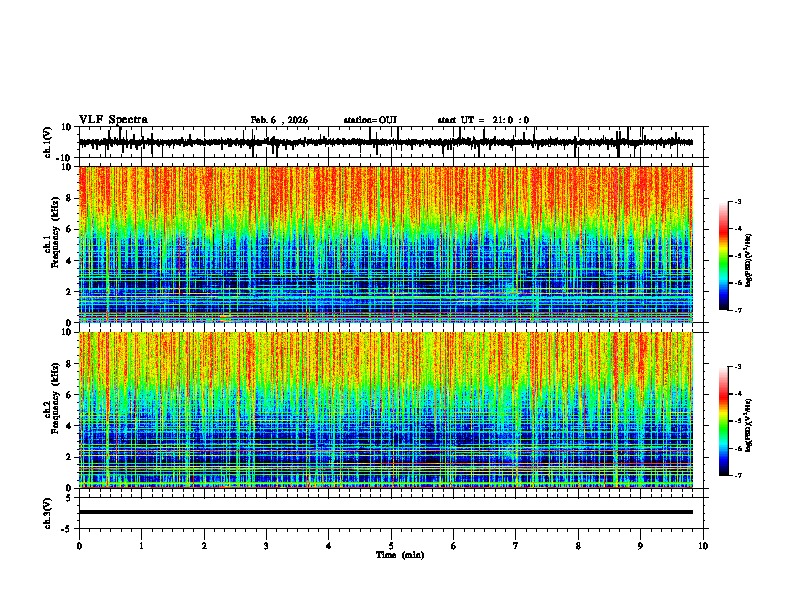This screenshot has width=792, height=612.
Task: Click the ch.2 spectrogram panel
Action: 386,410
